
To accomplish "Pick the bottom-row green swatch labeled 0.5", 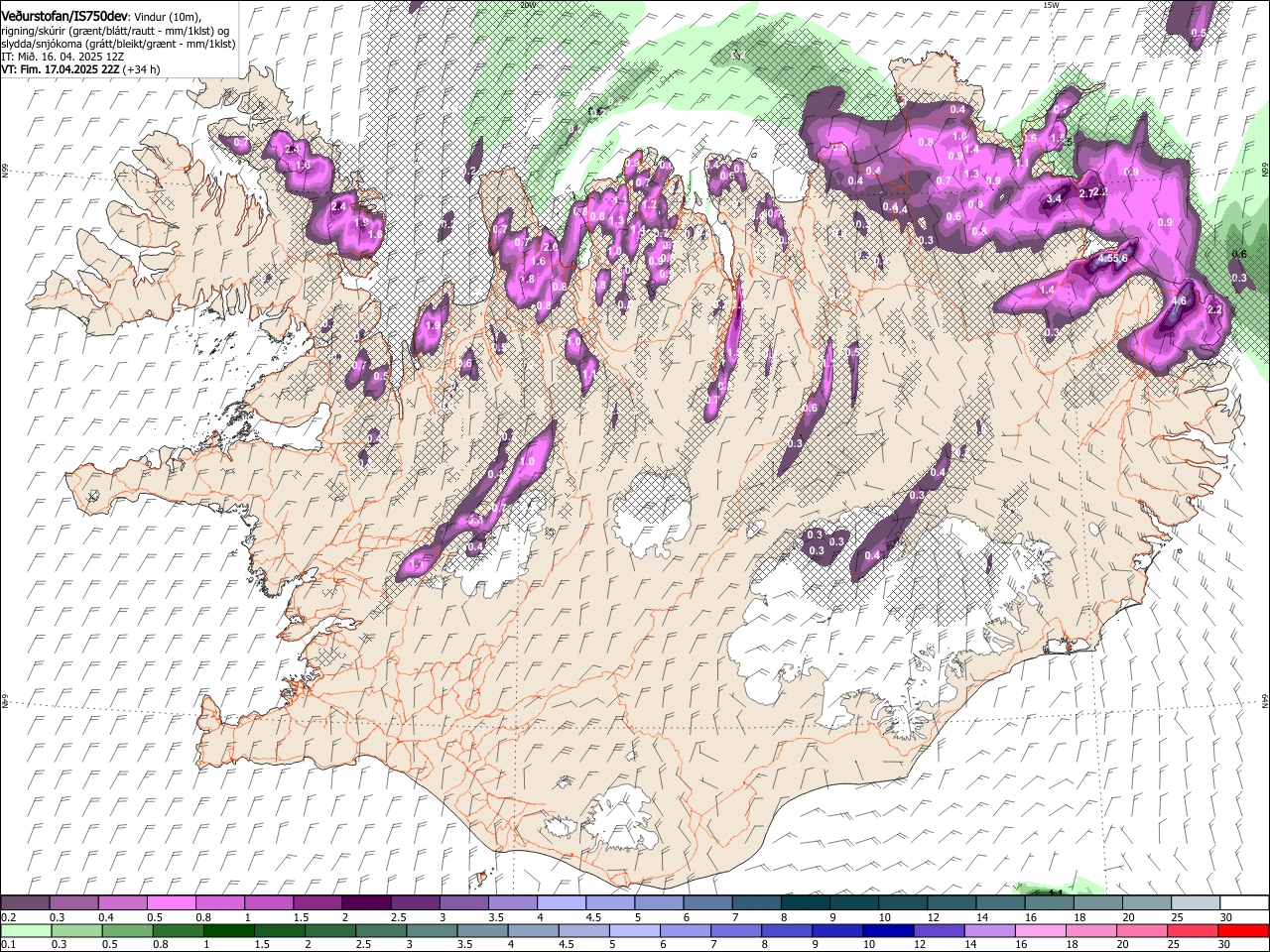I will 127,930.
